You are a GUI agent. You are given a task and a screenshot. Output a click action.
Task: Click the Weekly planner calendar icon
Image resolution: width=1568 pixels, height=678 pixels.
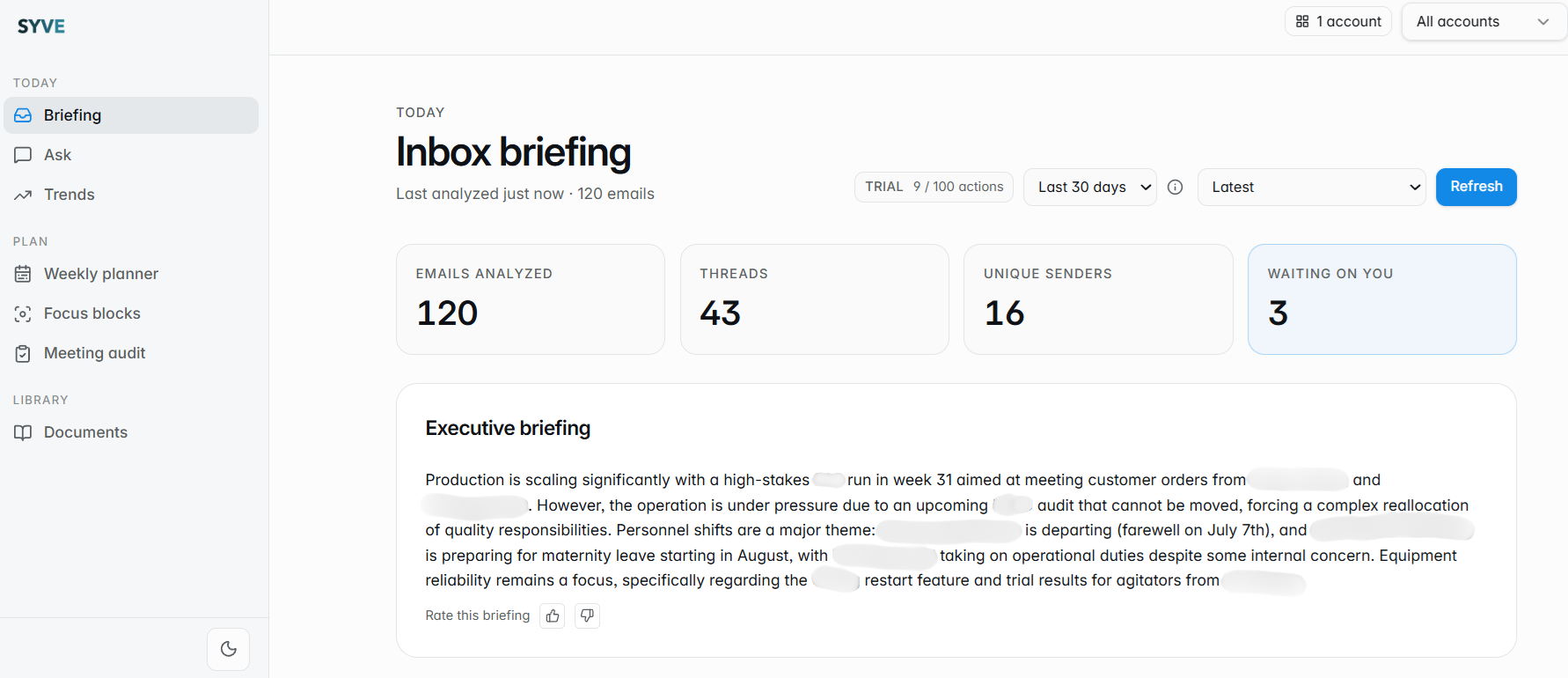tap(23, 274)
